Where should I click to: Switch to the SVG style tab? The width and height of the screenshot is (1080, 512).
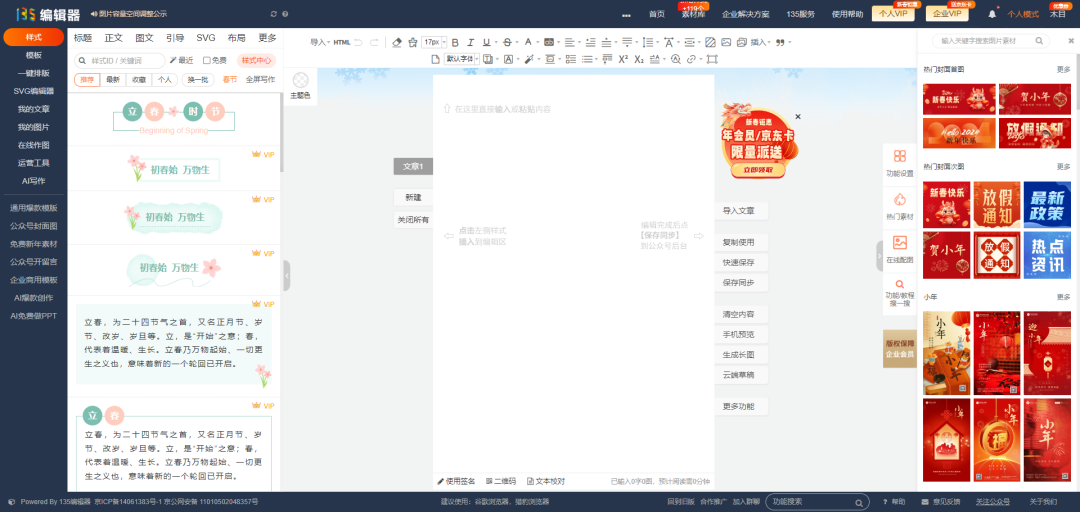[205, 37]
